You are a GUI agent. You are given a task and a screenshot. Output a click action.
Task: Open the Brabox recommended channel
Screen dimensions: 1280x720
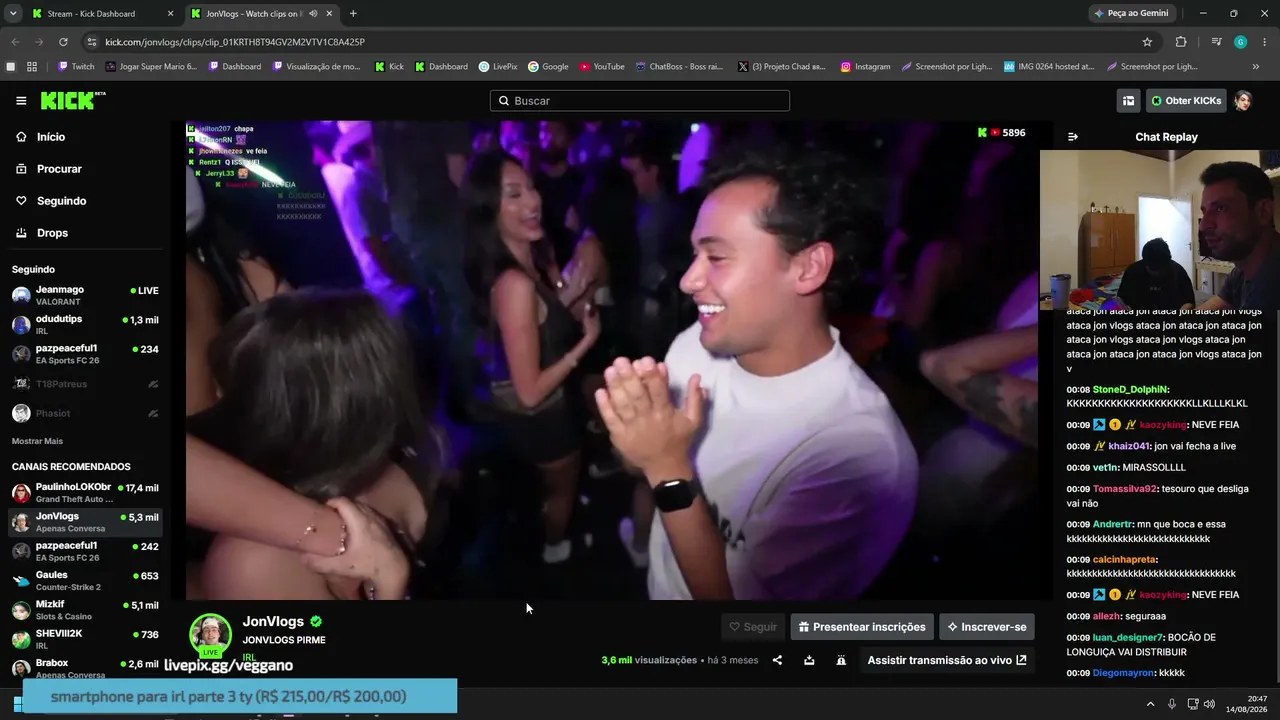click(85, 668)
